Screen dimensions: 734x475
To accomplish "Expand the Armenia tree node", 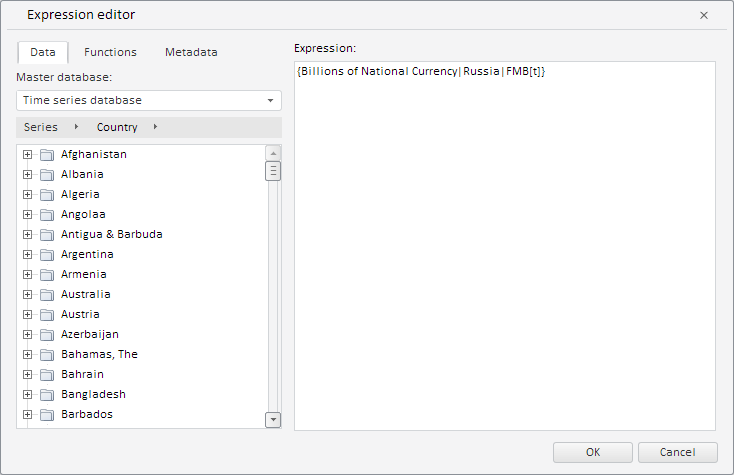I will pyautogui.click(x=28, y=274).
